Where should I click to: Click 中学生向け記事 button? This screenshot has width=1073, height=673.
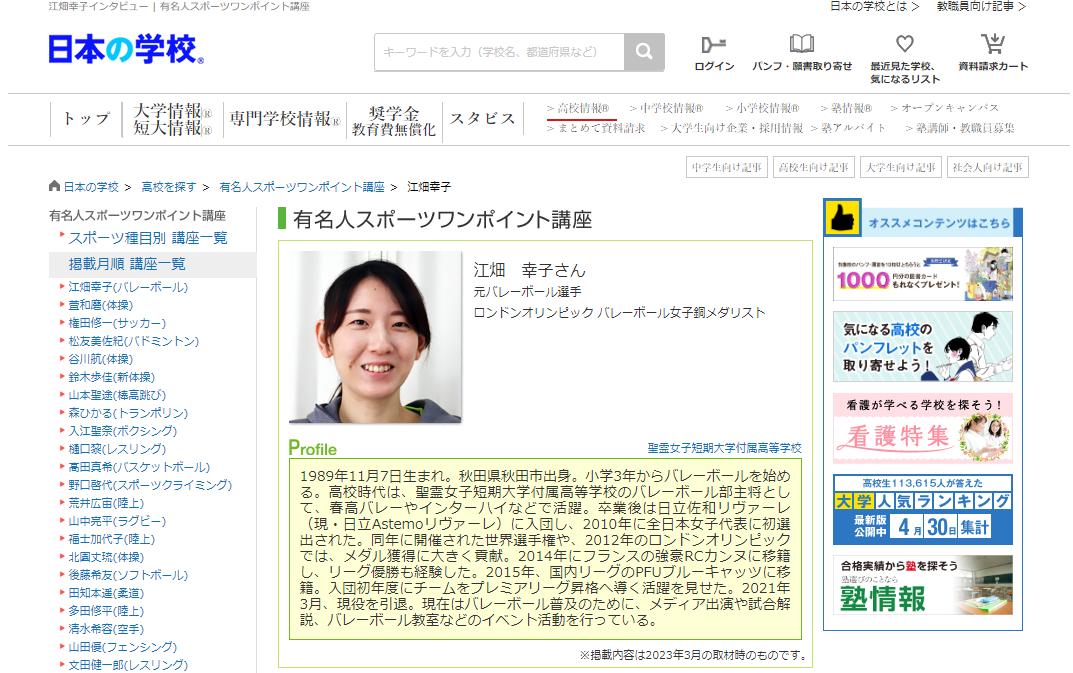coord(727,167)
